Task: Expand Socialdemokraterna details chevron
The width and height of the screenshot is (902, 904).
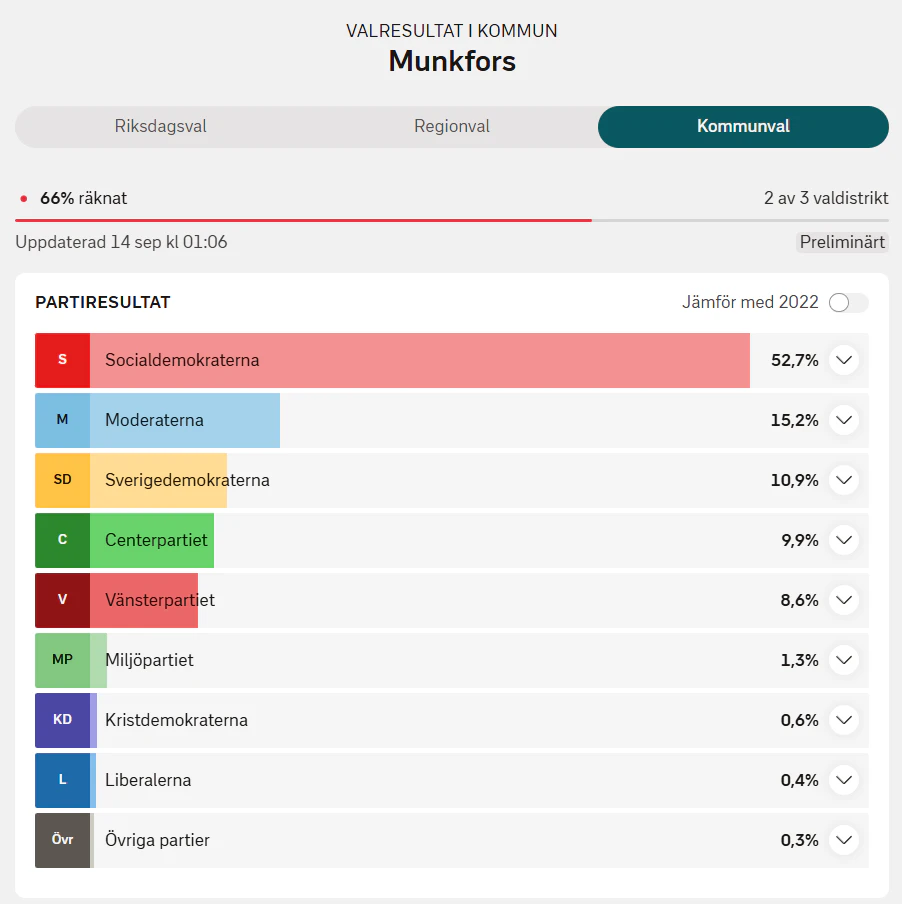Action: tap(844, 360)
